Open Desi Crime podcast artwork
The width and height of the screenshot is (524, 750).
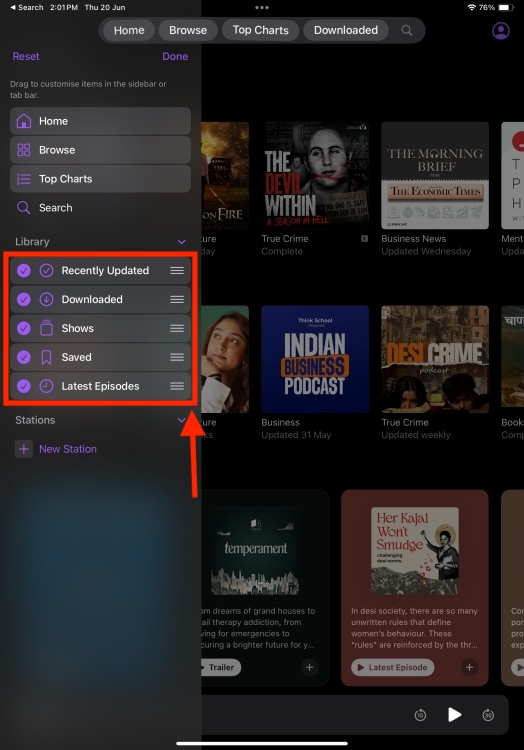[x=435, y=359]
